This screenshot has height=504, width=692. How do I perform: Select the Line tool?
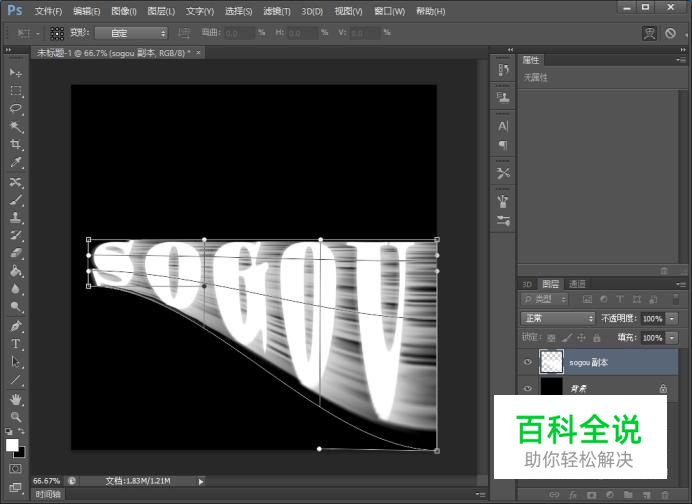(x=16, y=380)
